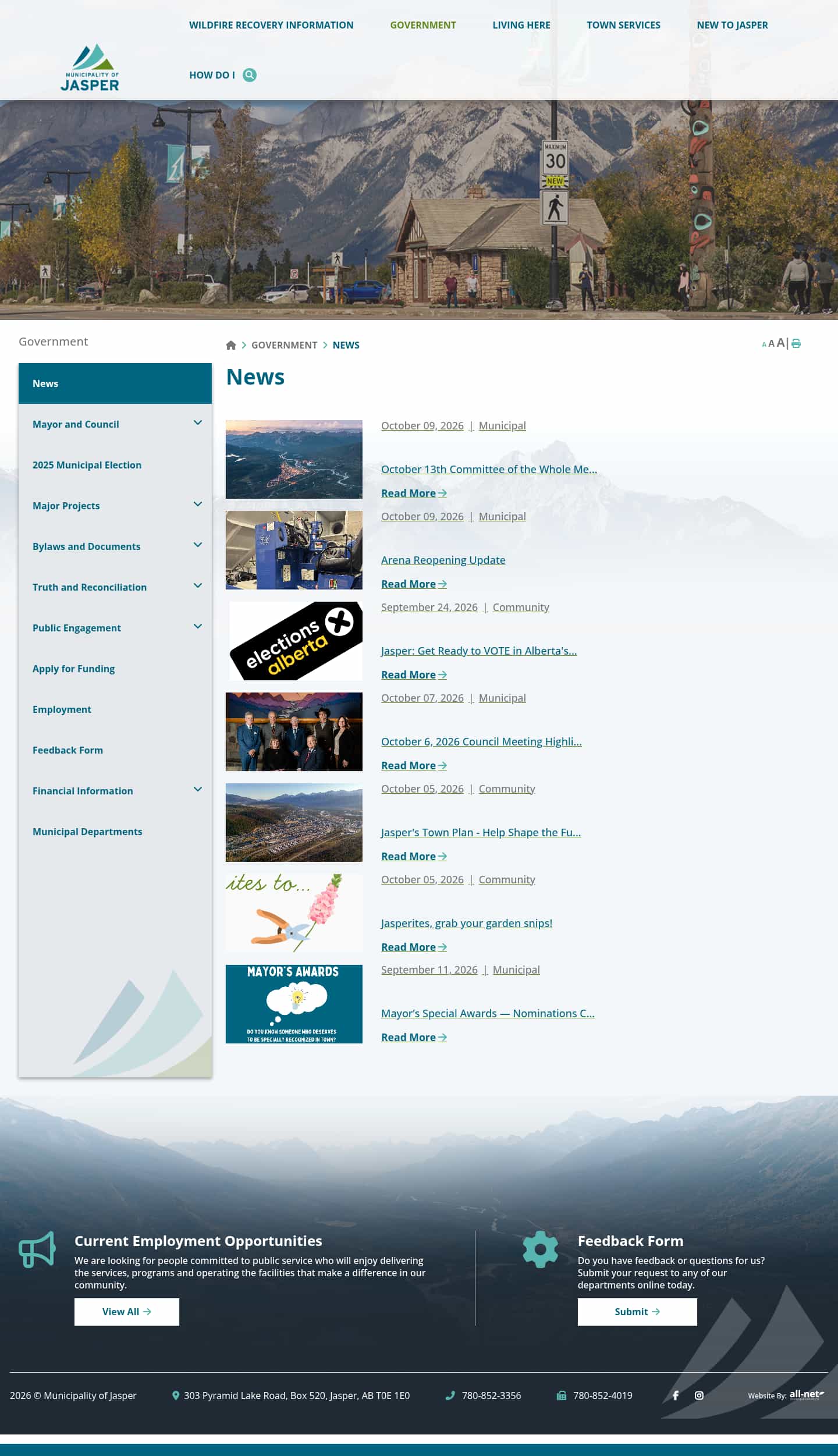Expand the Bylaws and Documents chevron
838x1456 pixels.
click(x=198, y=545)
